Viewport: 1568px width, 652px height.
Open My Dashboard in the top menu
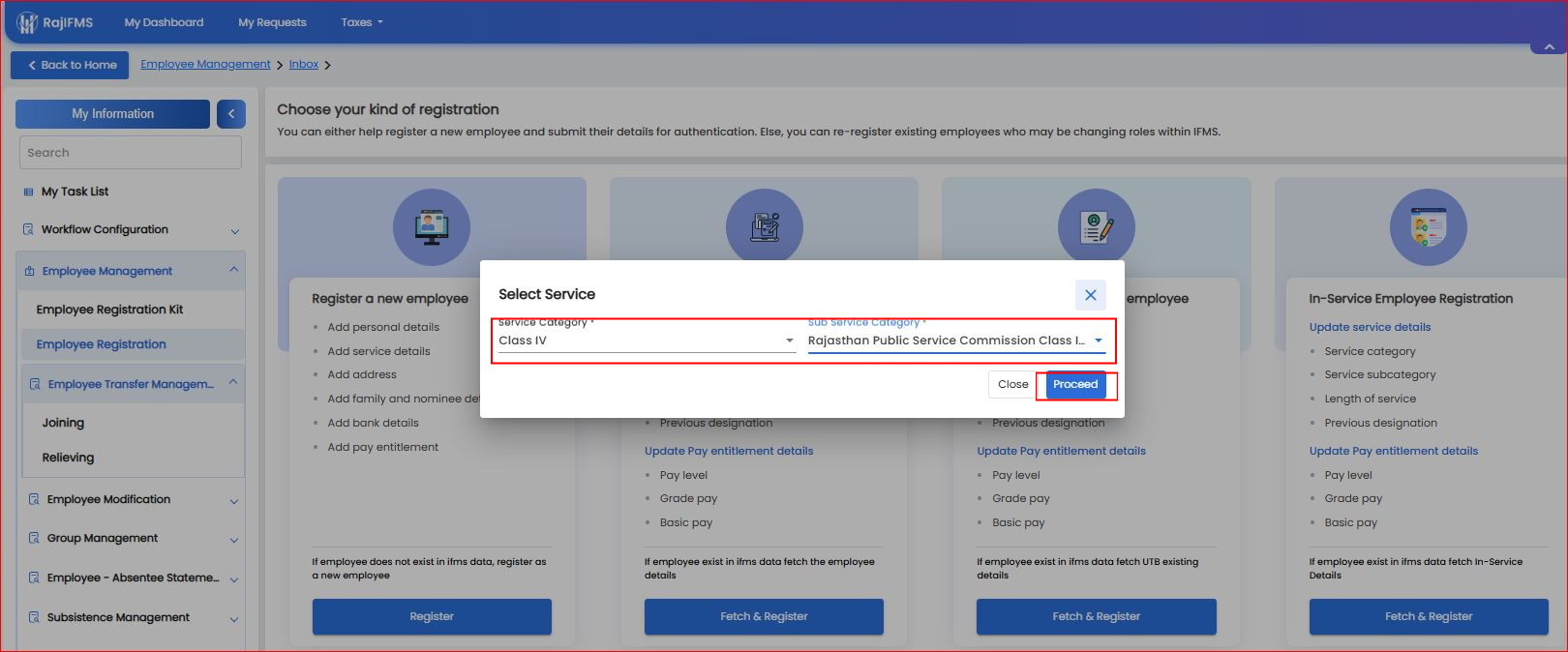pos(164,22)
